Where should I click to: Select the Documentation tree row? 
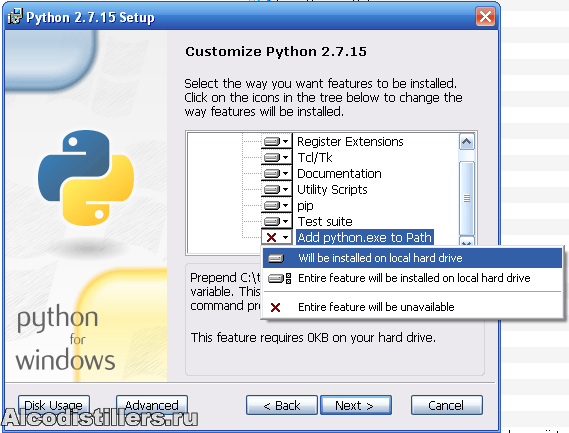click(x=339, y=173)
